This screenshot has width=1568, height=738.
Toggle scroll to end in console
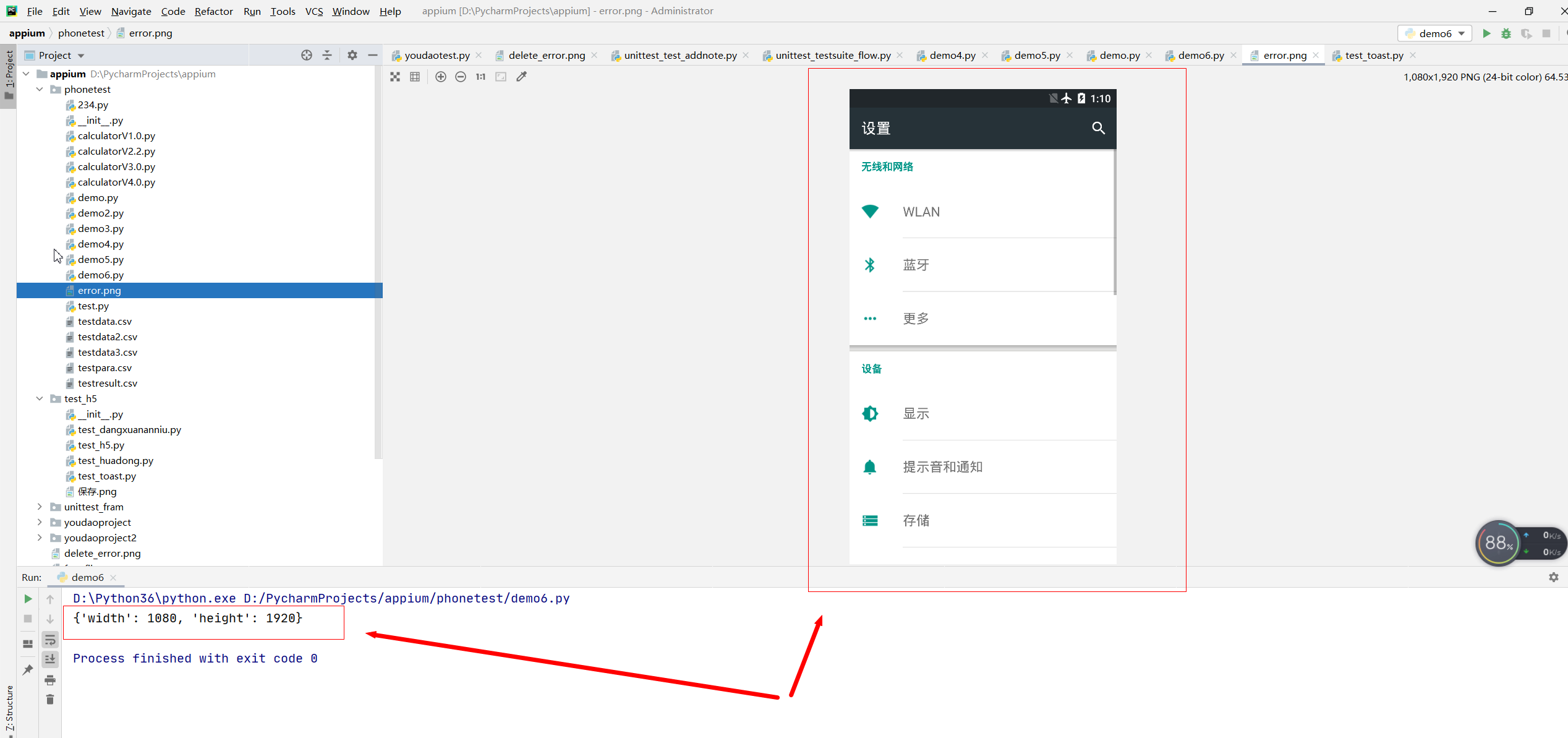tap(50, 659)
